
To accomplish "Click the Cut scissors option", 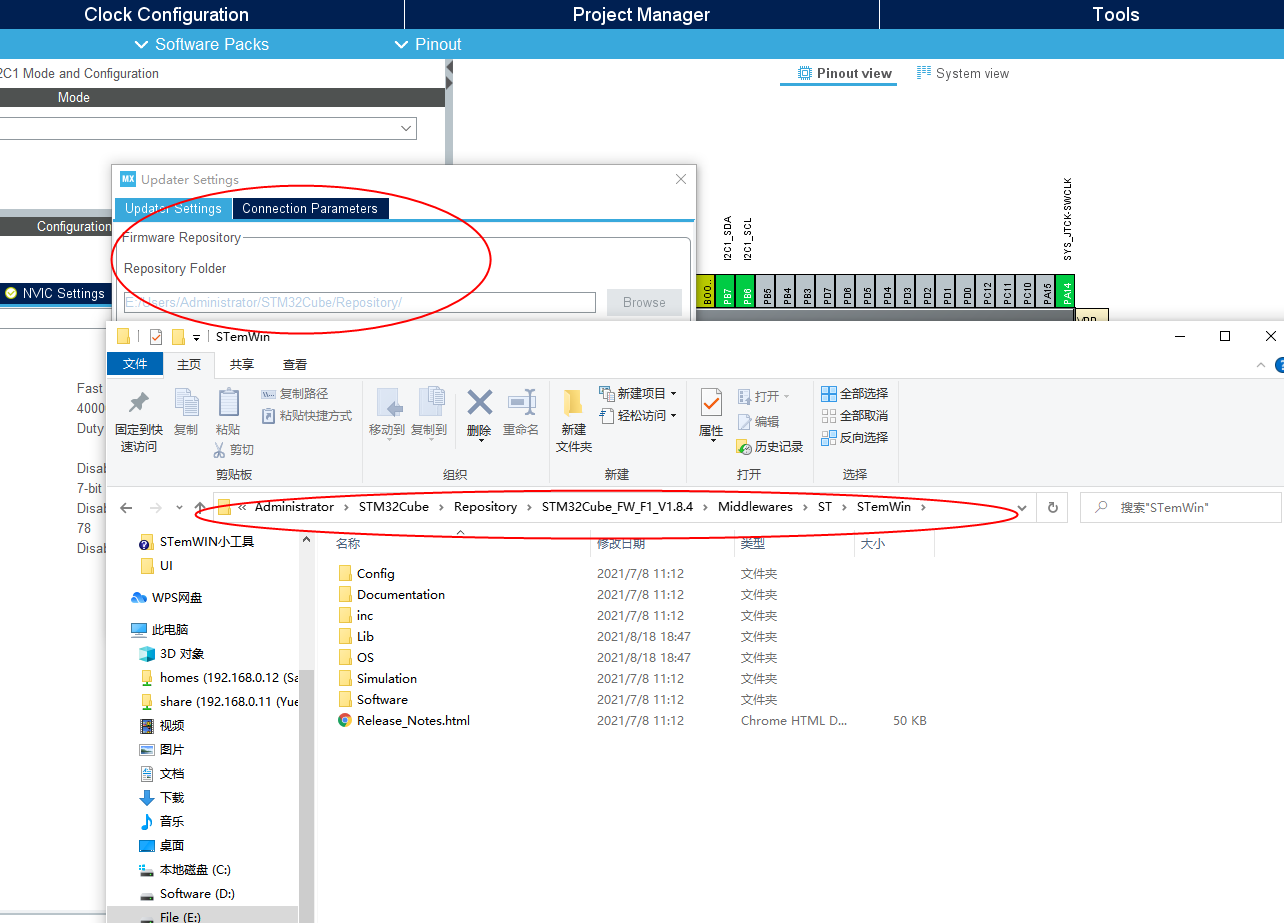I will click(x=234, y=450).
